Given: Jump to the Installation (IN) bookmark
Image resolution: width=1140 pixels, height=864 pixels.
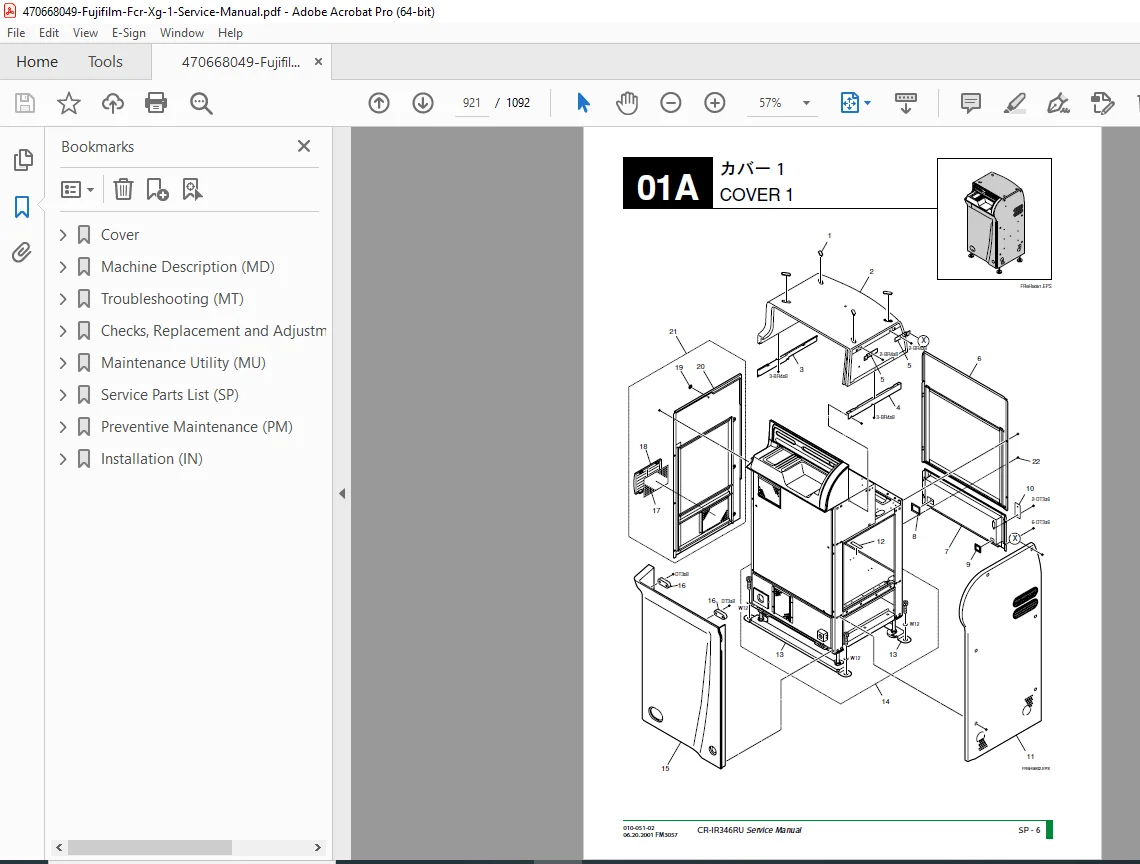Looking at the screenshot, I should [151, 459].
